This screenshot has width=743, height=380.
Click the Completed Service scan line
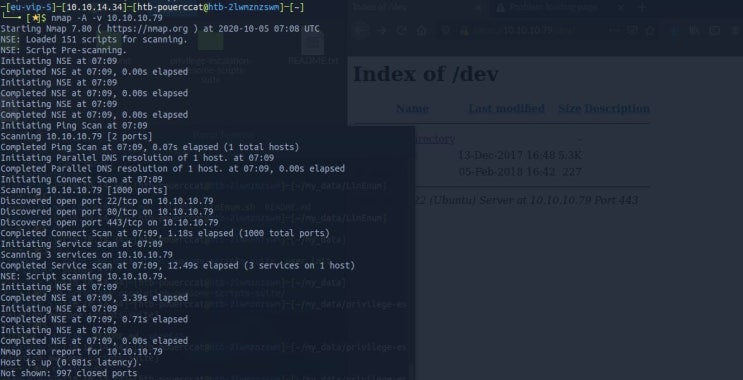tap(178, 265)
